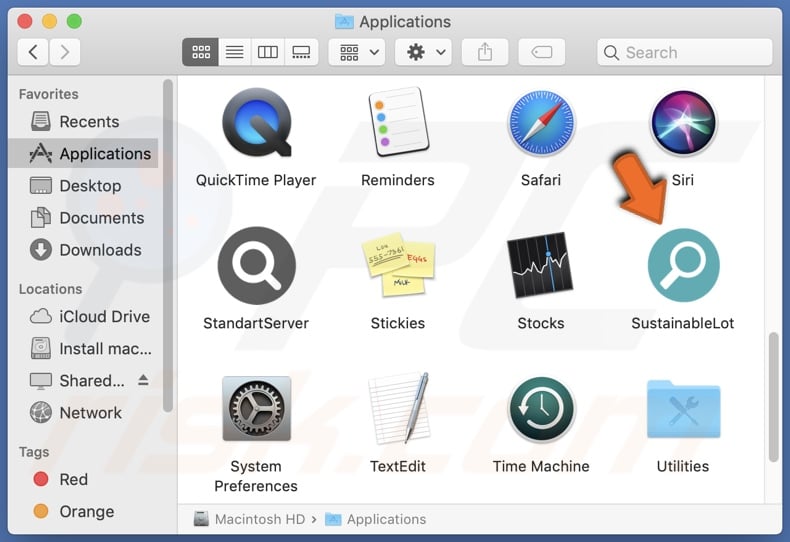Open the QuickTime Player app icon
790x542 pixels.
257,122
